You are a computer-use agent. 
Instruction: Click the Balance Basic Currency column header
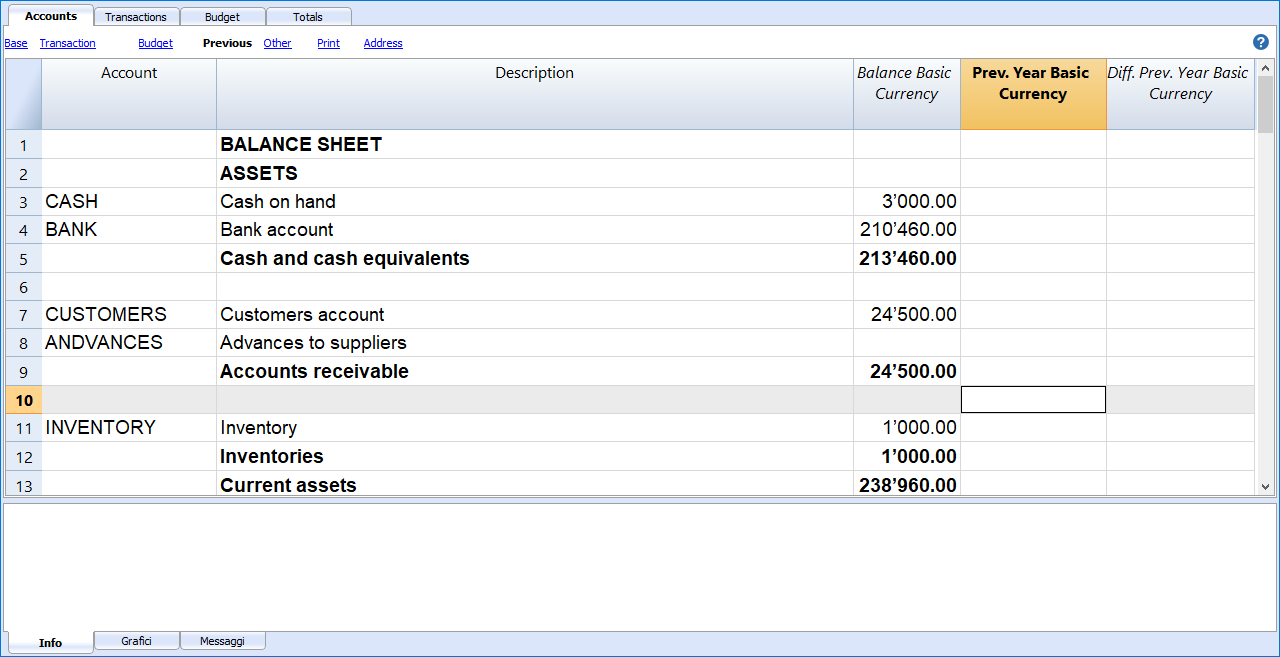[907, 94]
